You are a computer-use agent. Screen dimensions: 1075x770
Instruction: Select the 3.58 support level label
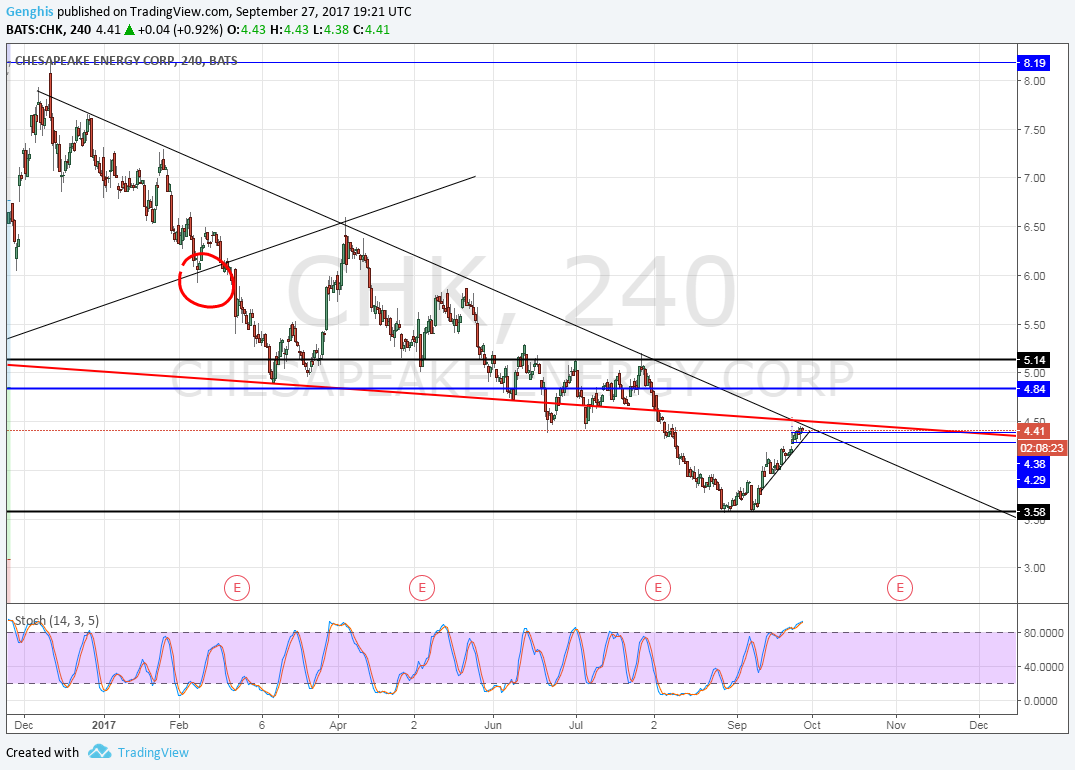tap(1033, 512)
